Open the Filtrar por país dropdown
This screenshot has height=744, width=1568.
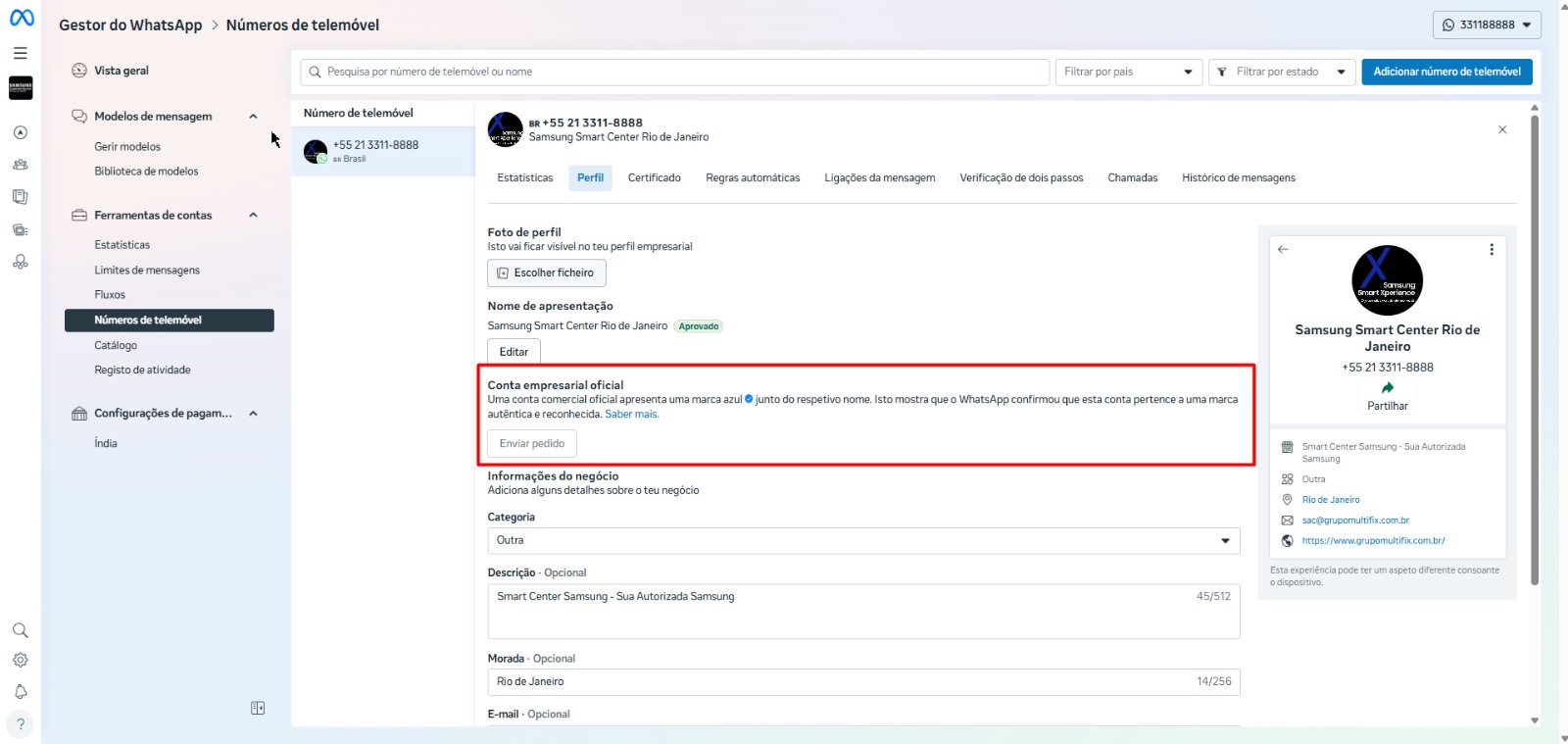pos(1128,73)
